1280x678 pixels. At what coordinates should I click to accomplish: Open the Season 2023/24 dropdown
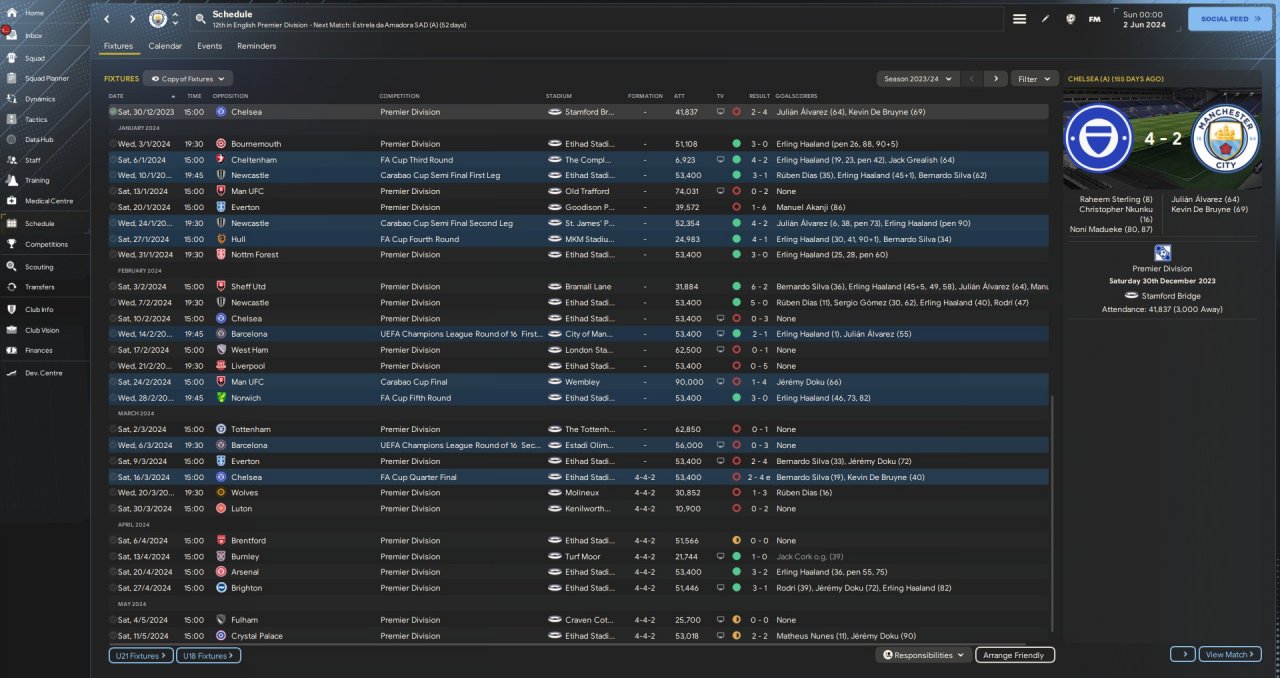point(916,78)
